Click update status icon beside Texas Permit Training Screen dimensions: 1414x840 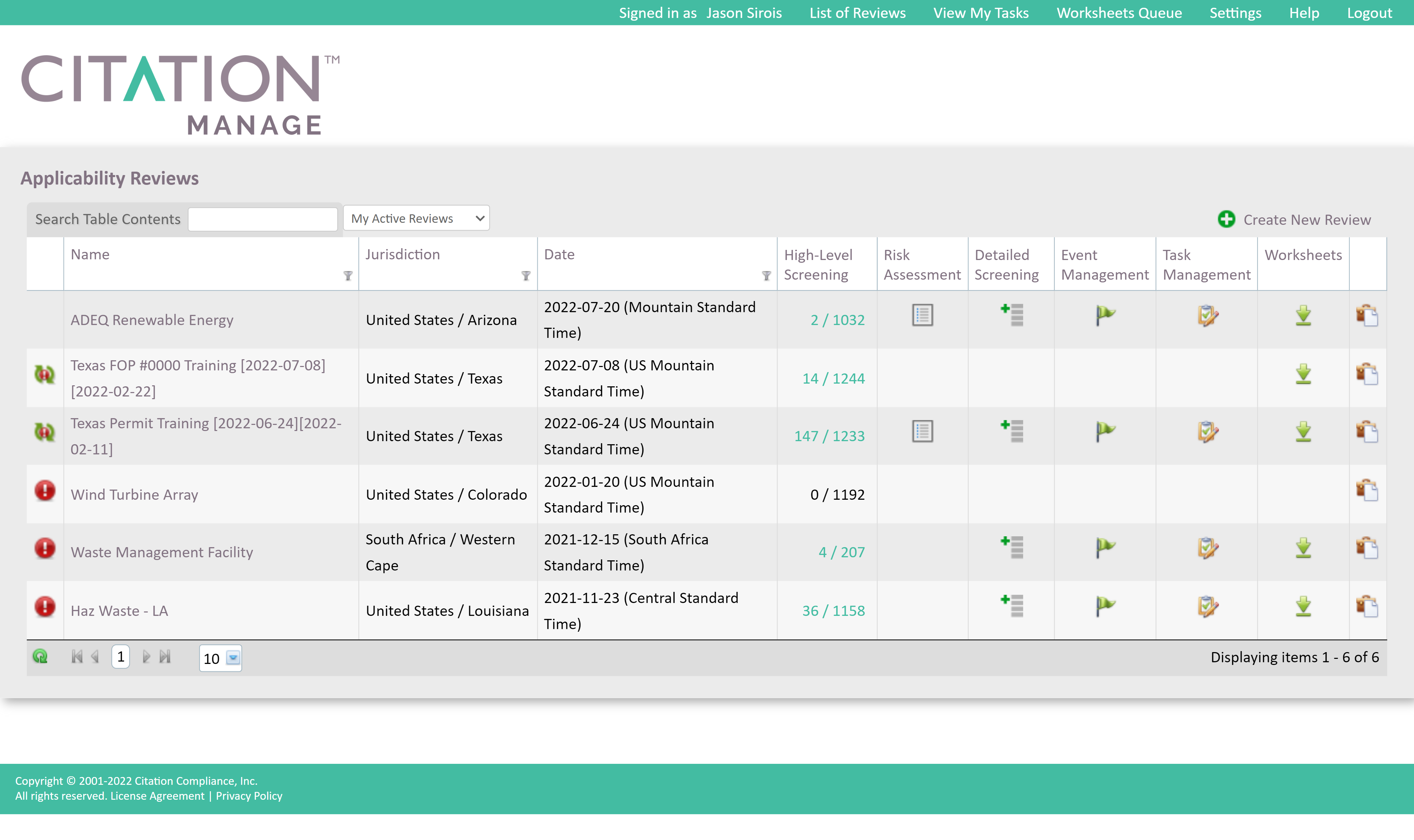tap(45, 432)
